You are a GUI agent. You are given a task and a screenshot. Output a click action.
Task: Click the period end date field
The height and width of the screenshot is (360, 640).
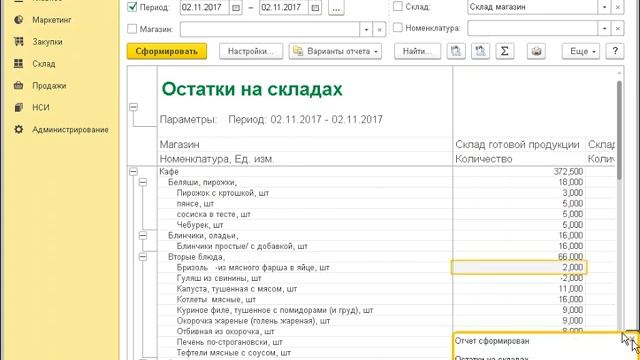pyautogui.click(x=284, y=7)
